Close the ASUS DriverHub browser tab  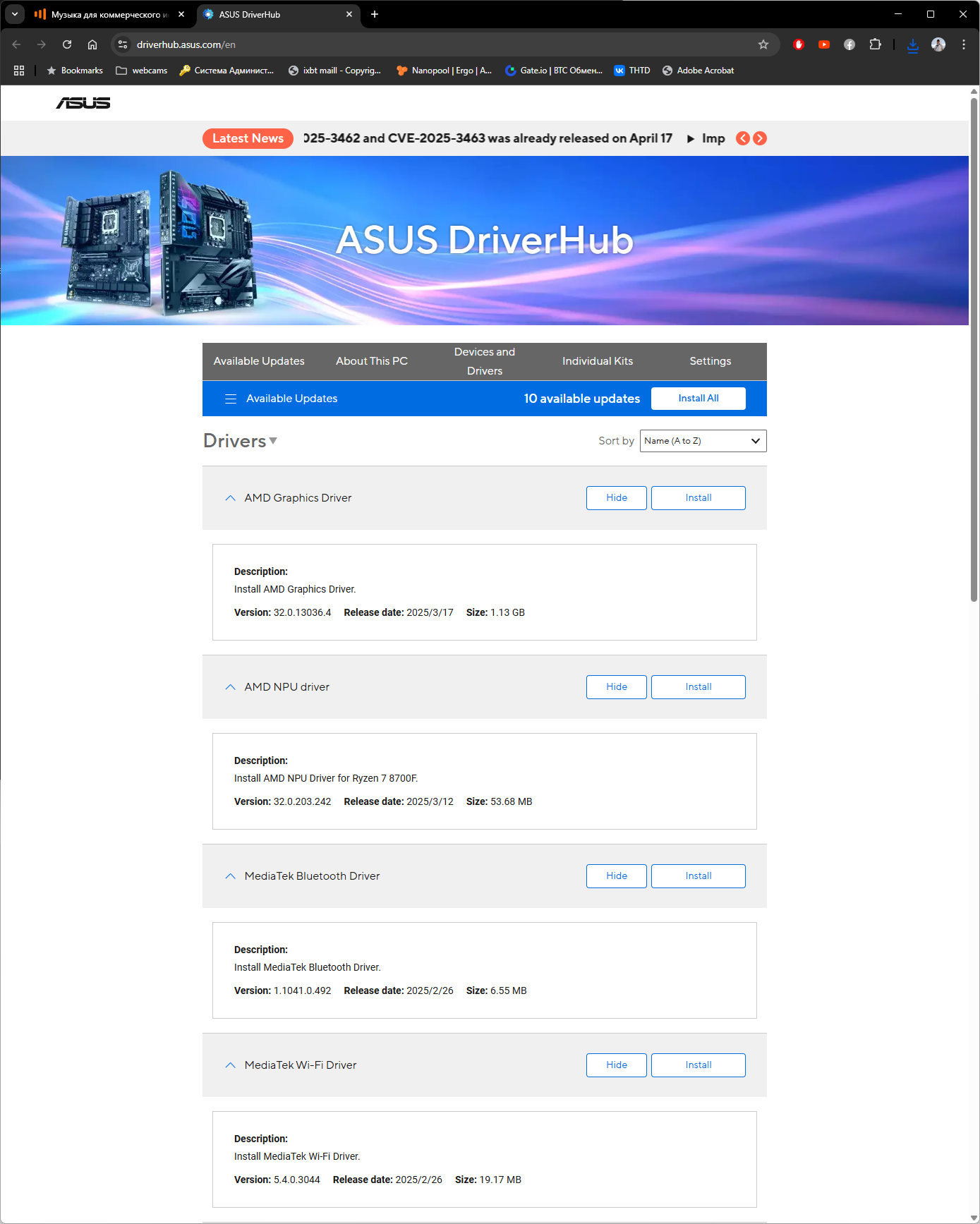coord(349,14)
